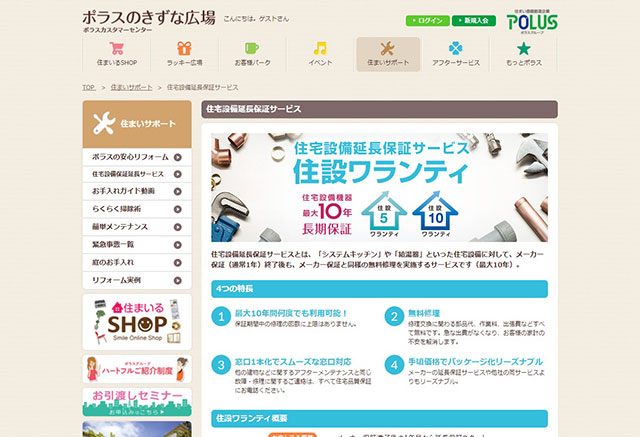
Task: Click the 窓口1本化でスムーズな窓口対応 heading
Action: pos(293,362)
